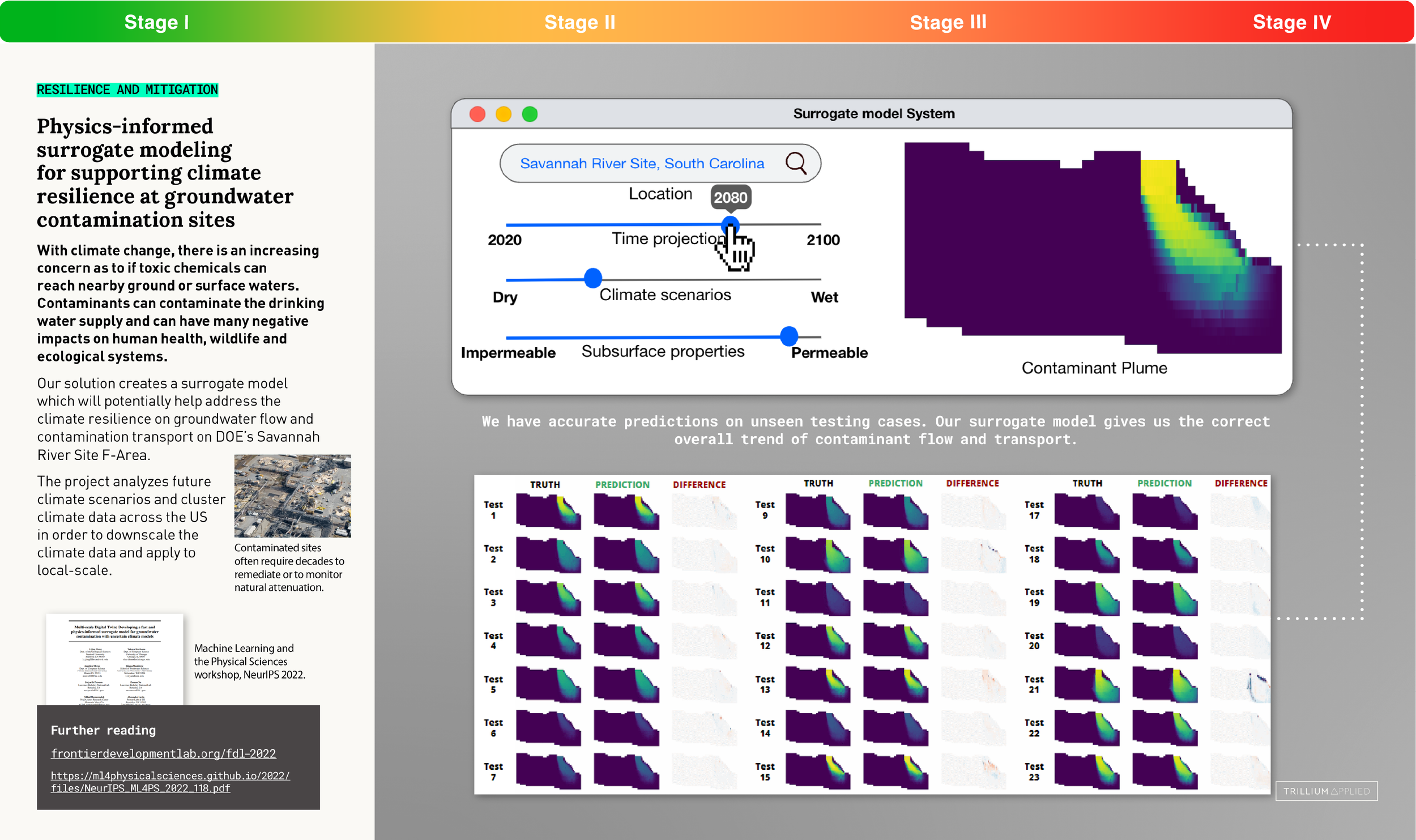1416x840 pixels.
Task: Click the Time projection slider handle
Action: [x=730, y=224]
